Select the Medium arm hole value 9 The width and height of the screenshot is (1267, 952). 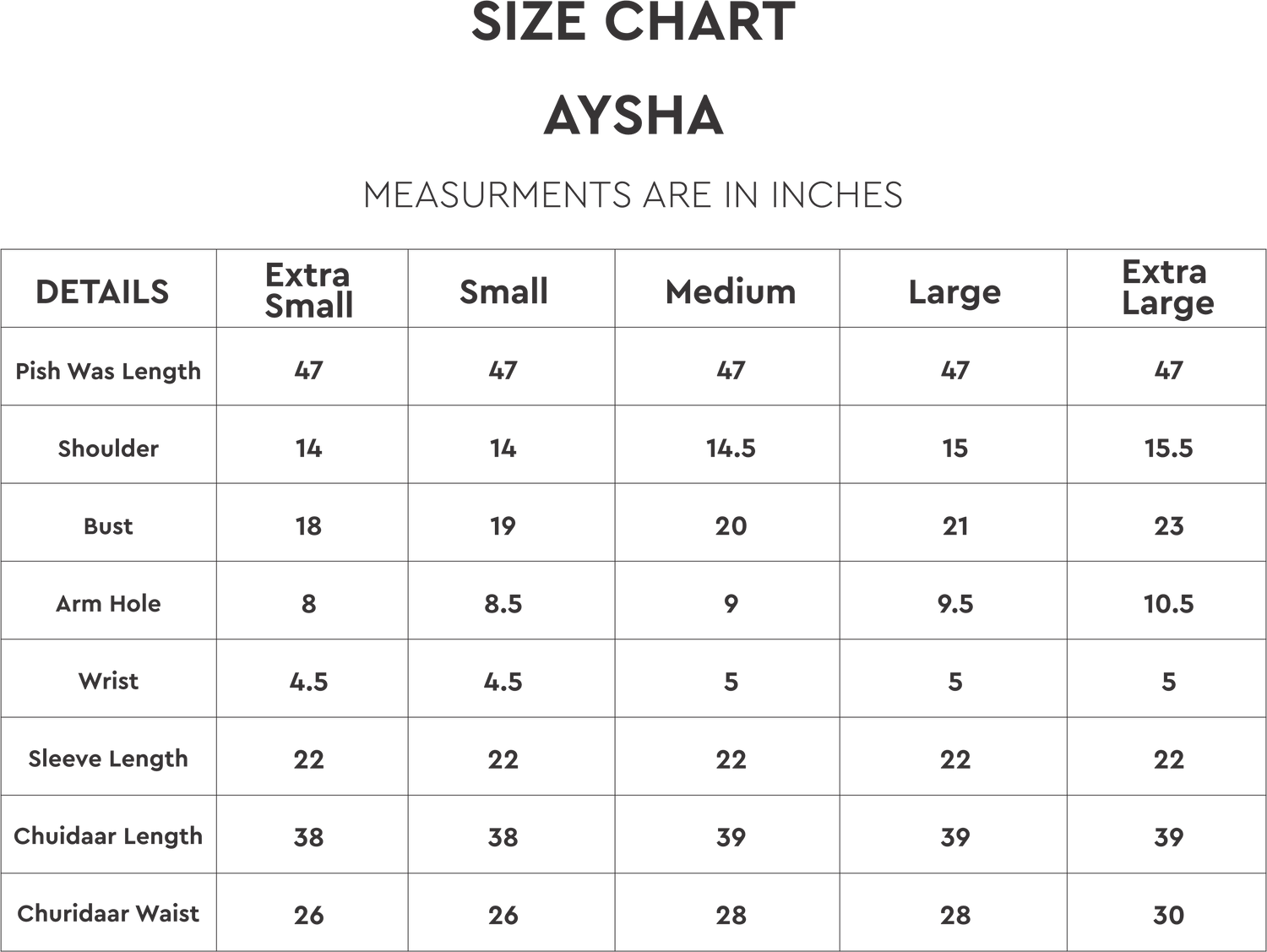(x=731, y=603)
